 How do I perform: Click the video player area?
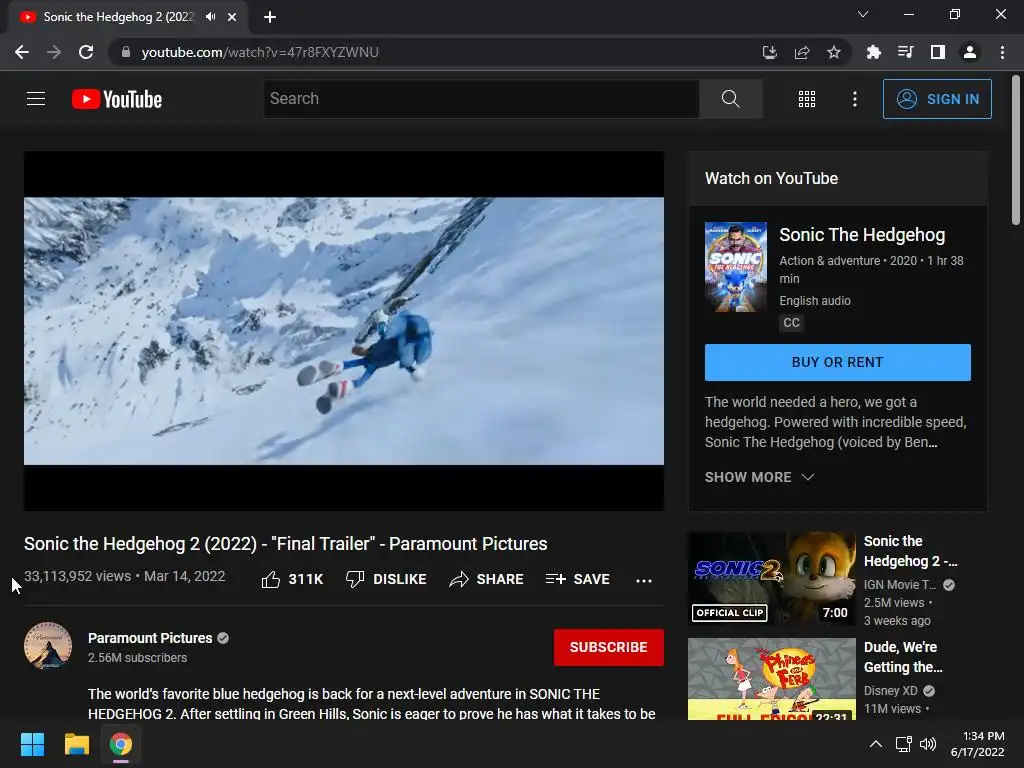click(x=344, y=331)
